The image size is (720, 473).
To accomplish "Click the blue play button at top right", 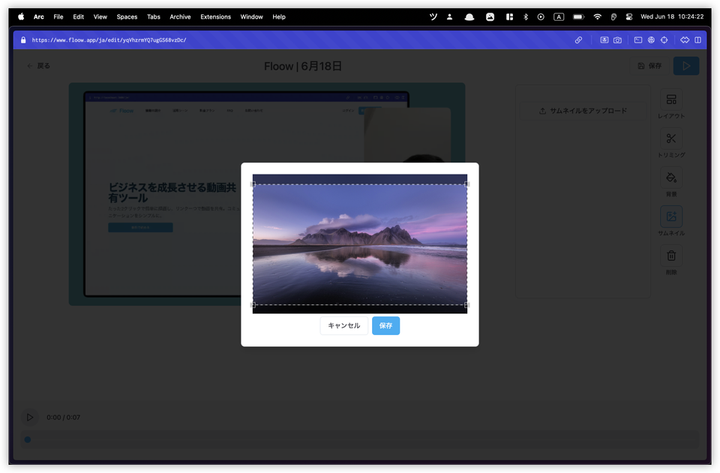I will tap(686, 66).
